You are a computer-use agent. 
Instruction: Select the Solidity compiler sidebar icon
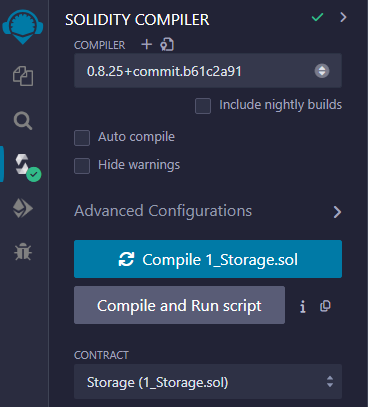27,166
